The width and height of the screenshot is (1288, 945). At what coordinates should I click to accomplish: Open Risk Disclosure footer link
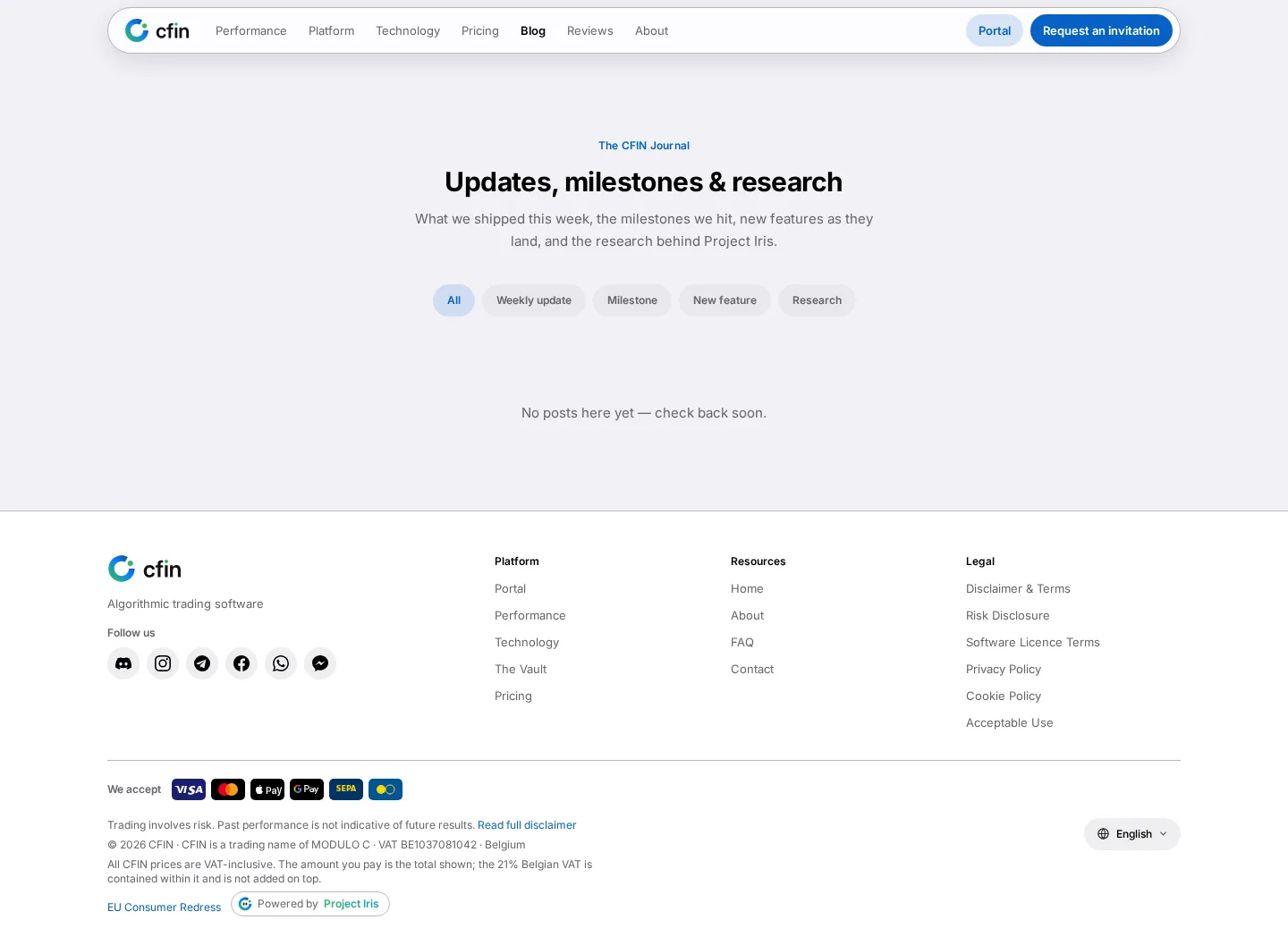click(x=1008, y=615)
